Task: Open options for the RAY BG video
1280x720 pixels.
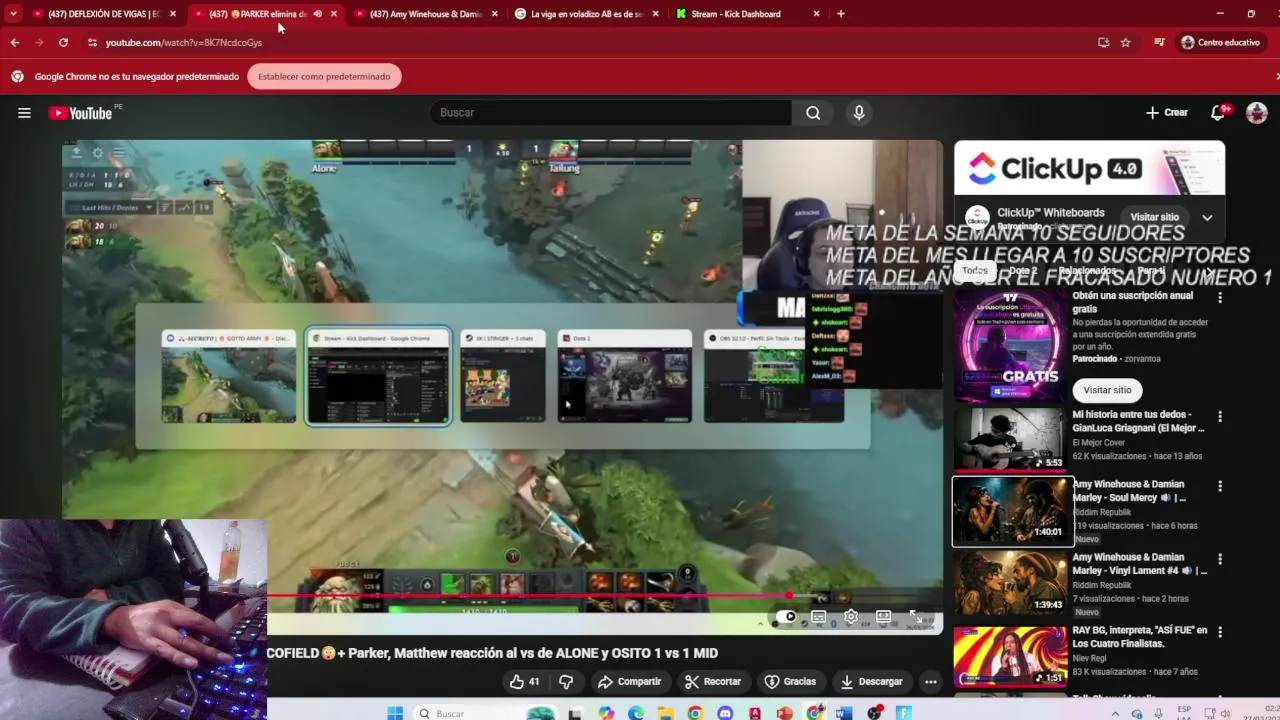Action: coord(1219,632)
